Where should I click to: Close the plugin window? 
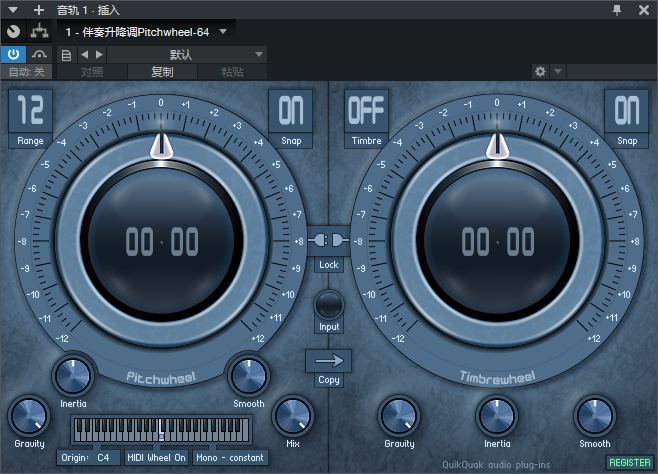coord(644,10)
